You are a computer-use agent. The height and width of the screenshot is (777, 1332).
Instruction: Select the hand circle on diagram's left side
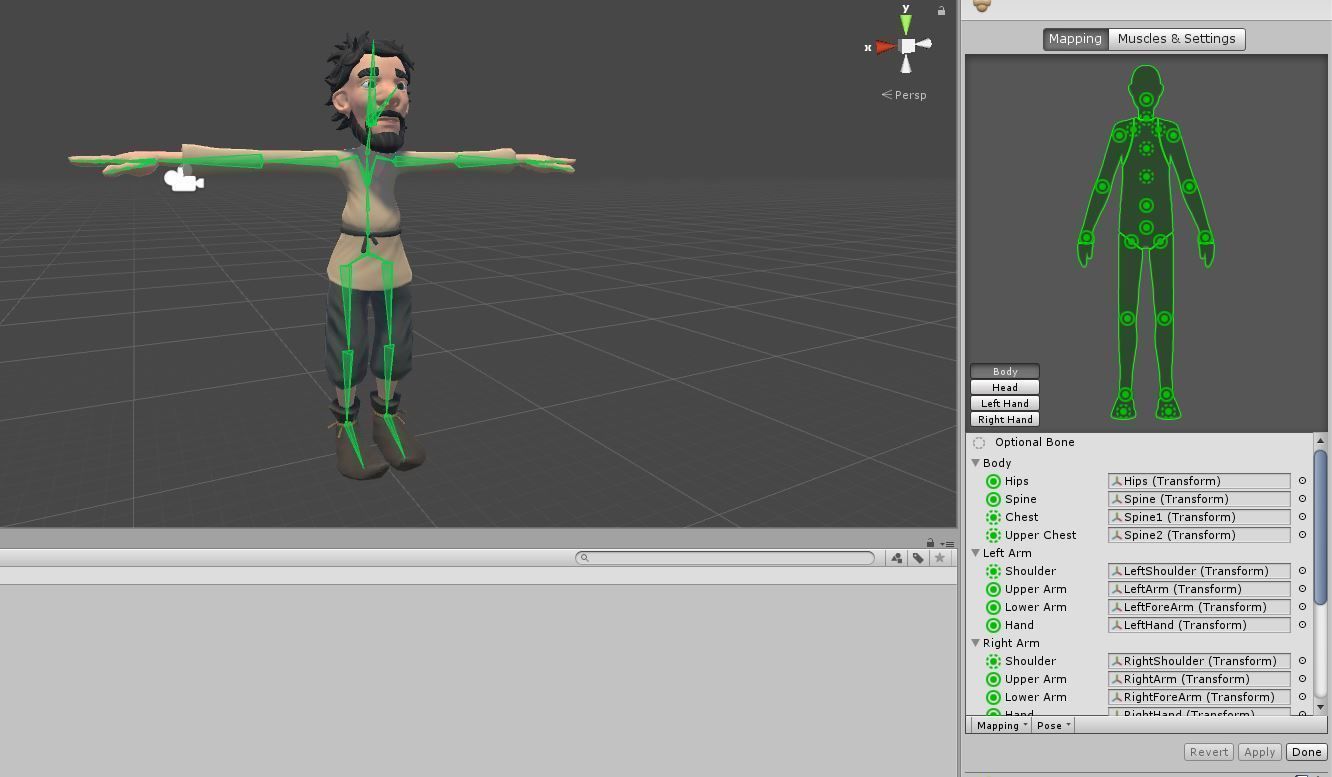click(1086, 238)
